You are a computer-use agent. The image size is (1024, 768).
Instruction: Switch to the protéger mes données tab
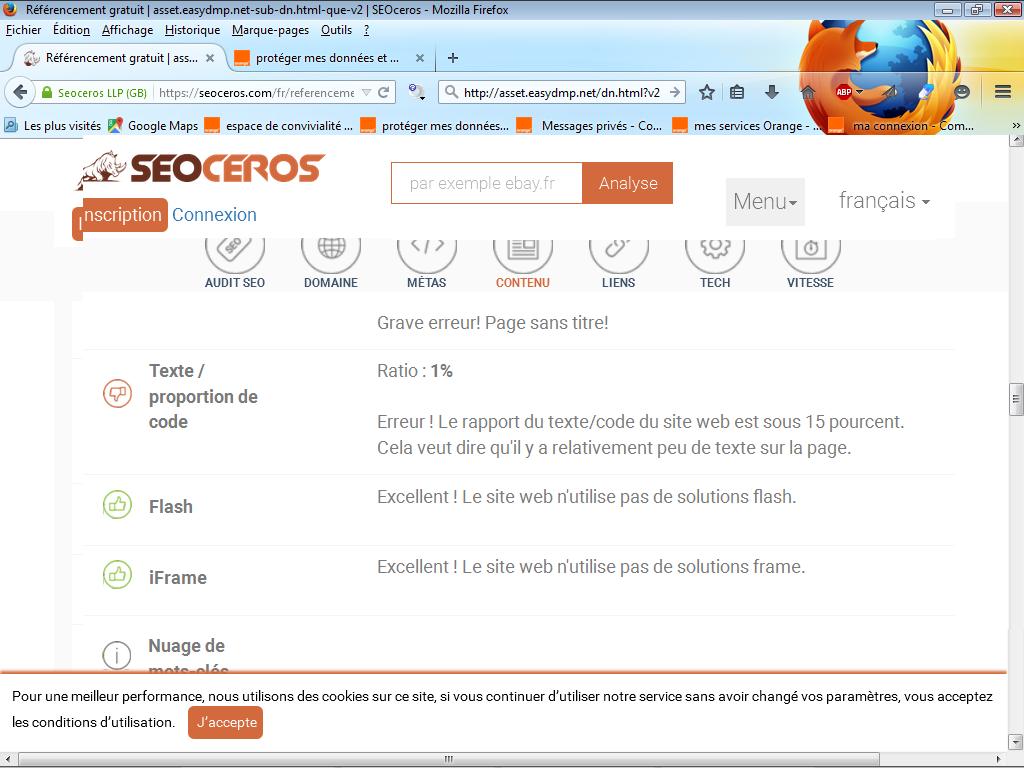[x=327, y=58]
